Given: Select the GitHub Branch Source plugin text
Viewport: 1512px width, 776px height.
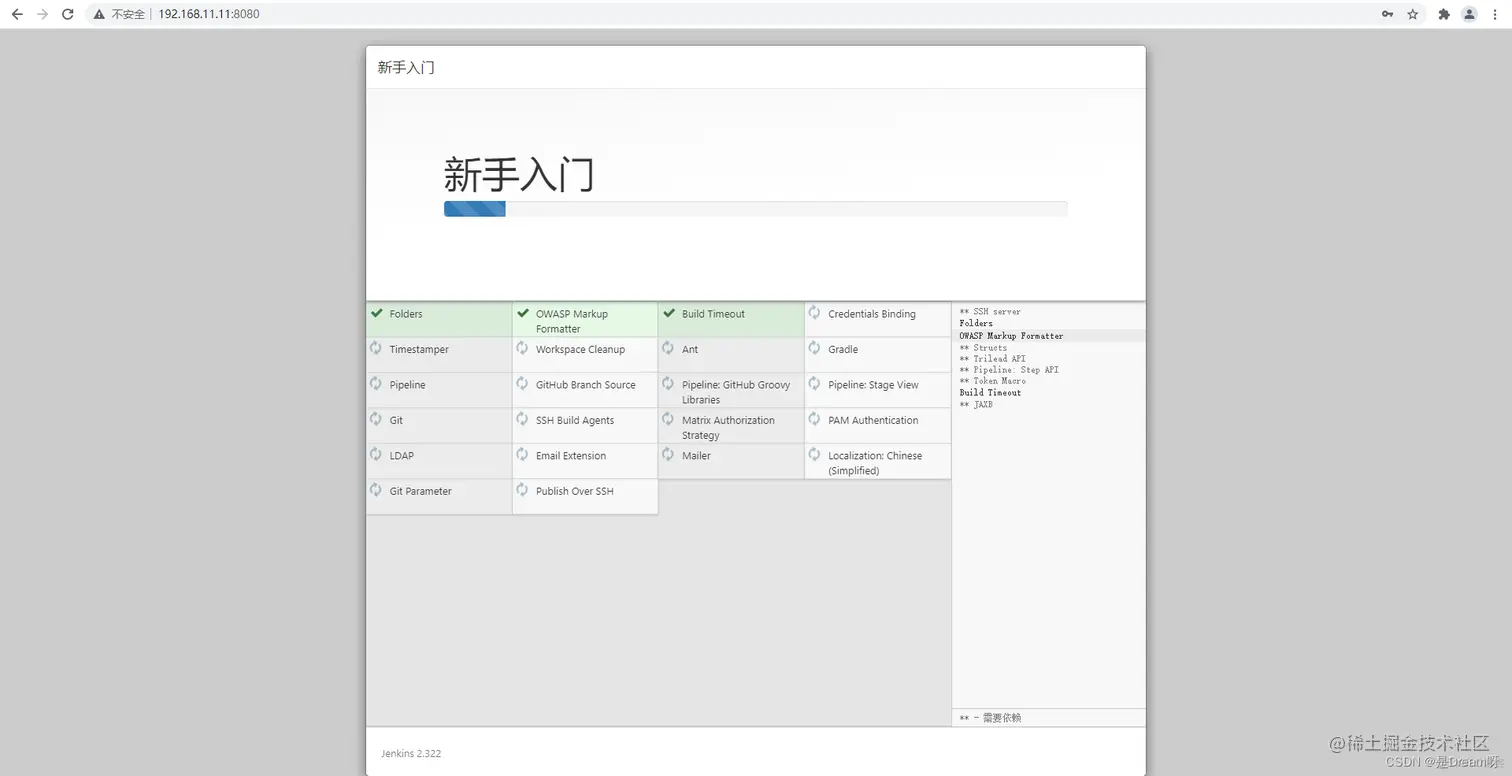Looking at the screenshot, I should (x=586, y=385).
